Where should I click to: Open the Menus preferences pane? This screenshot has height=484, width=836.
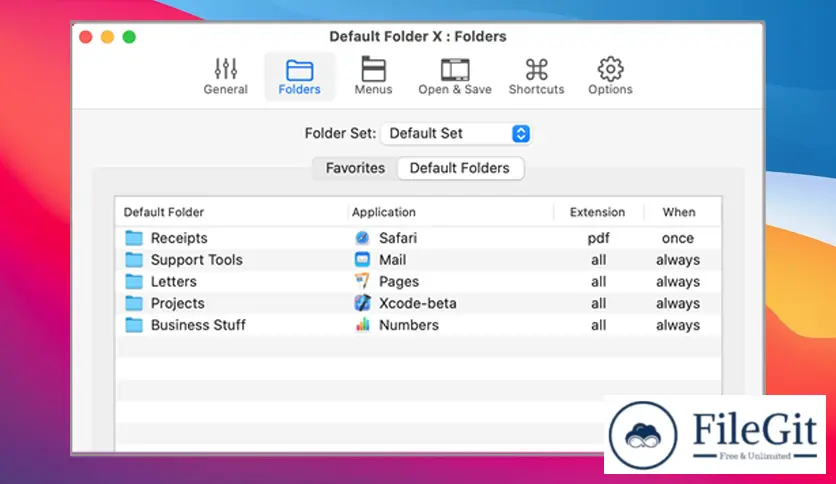point(373,76)
